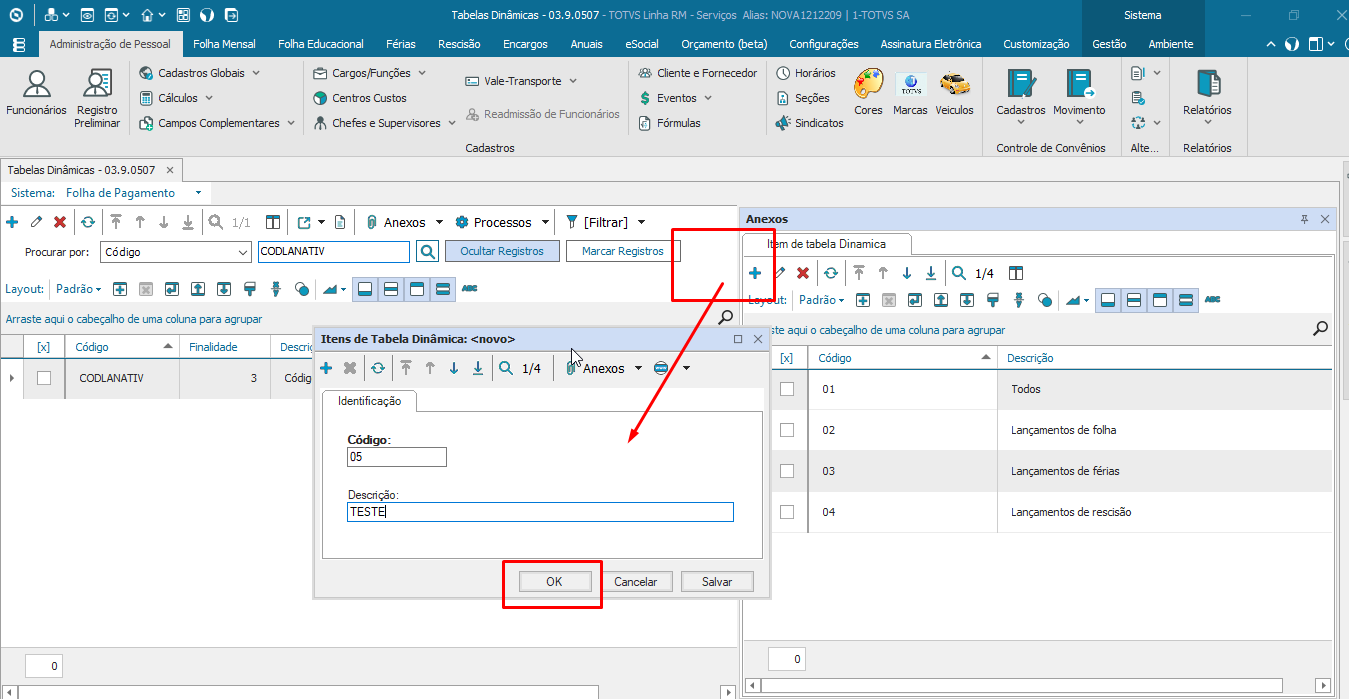The image size is (1349, 699).
Task: Expand the [Filtrar] dropdown
Action: coord(641,222)
